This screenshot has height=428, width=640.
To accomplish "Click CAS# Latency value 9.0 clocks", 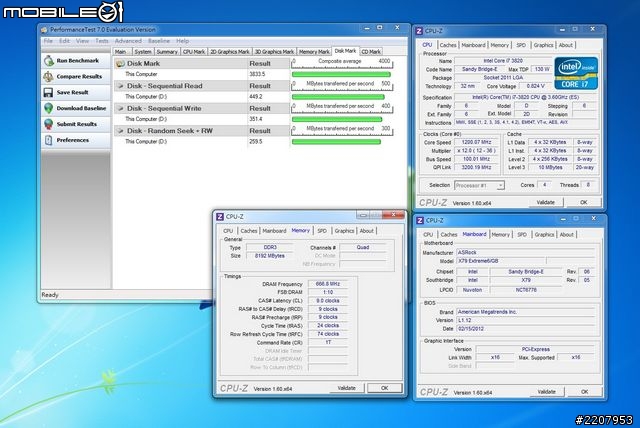I will pyautogui.click(x=328, y=301).
